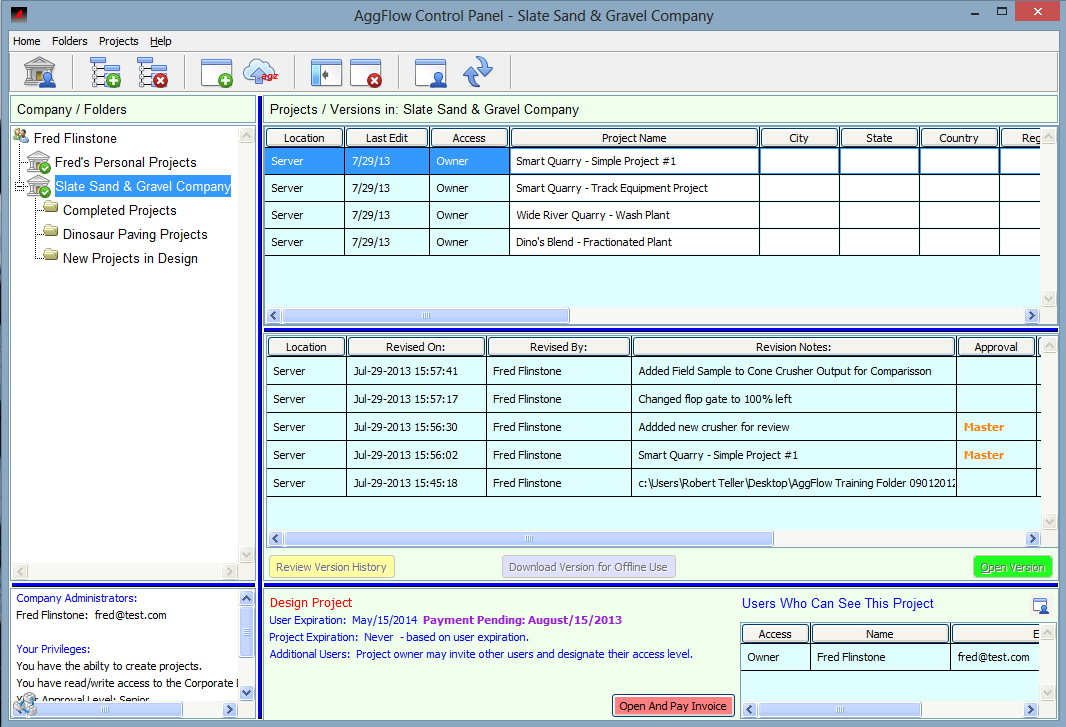Image resolution: width=1066 pixels, height=727 pixels.
Task: Click the versions table horizontal scrollbar thumb
Action: coord(528,539)
